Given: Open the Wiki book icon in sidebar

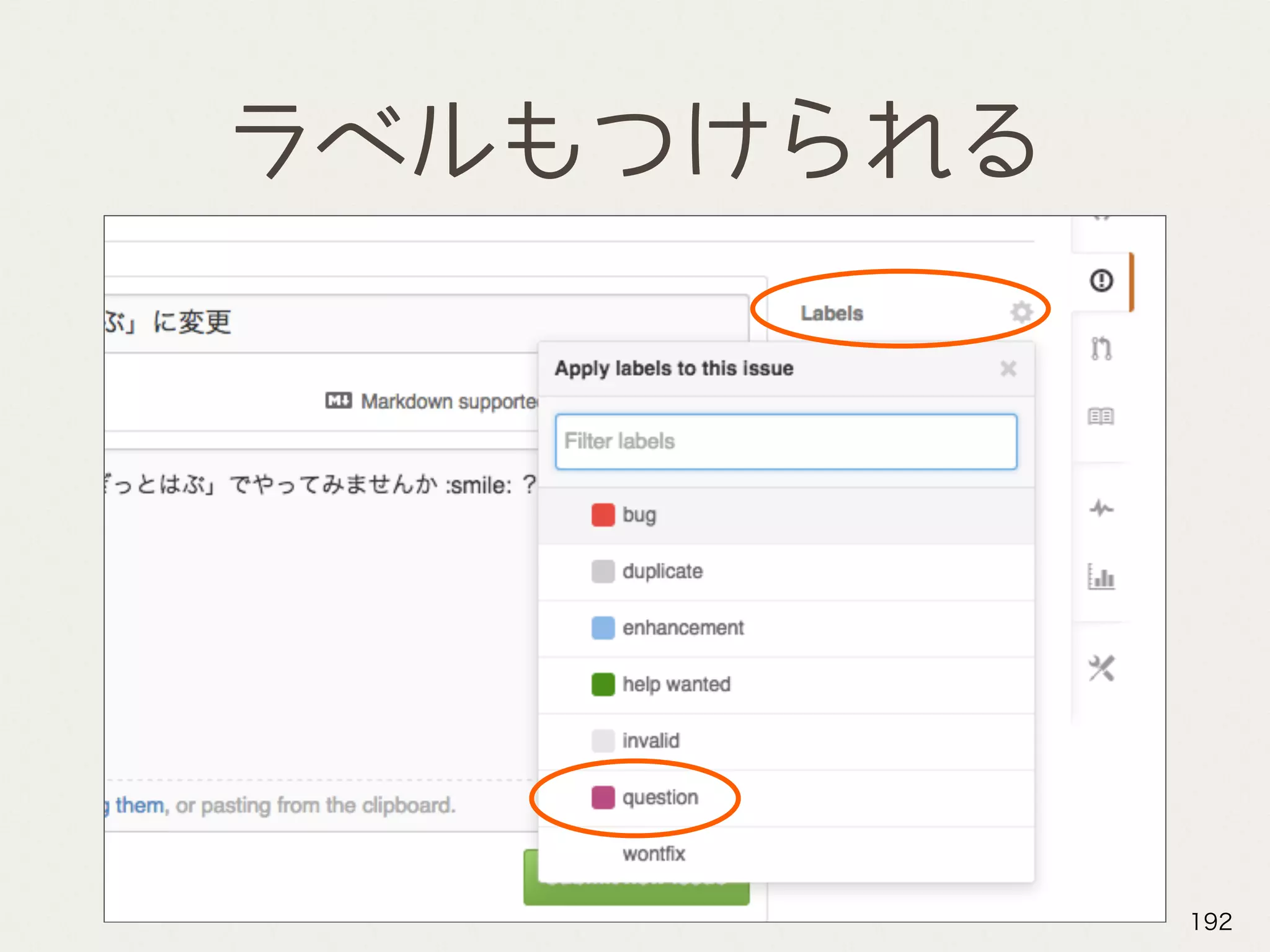Looking at the screenshot, I should (1101, 416).
